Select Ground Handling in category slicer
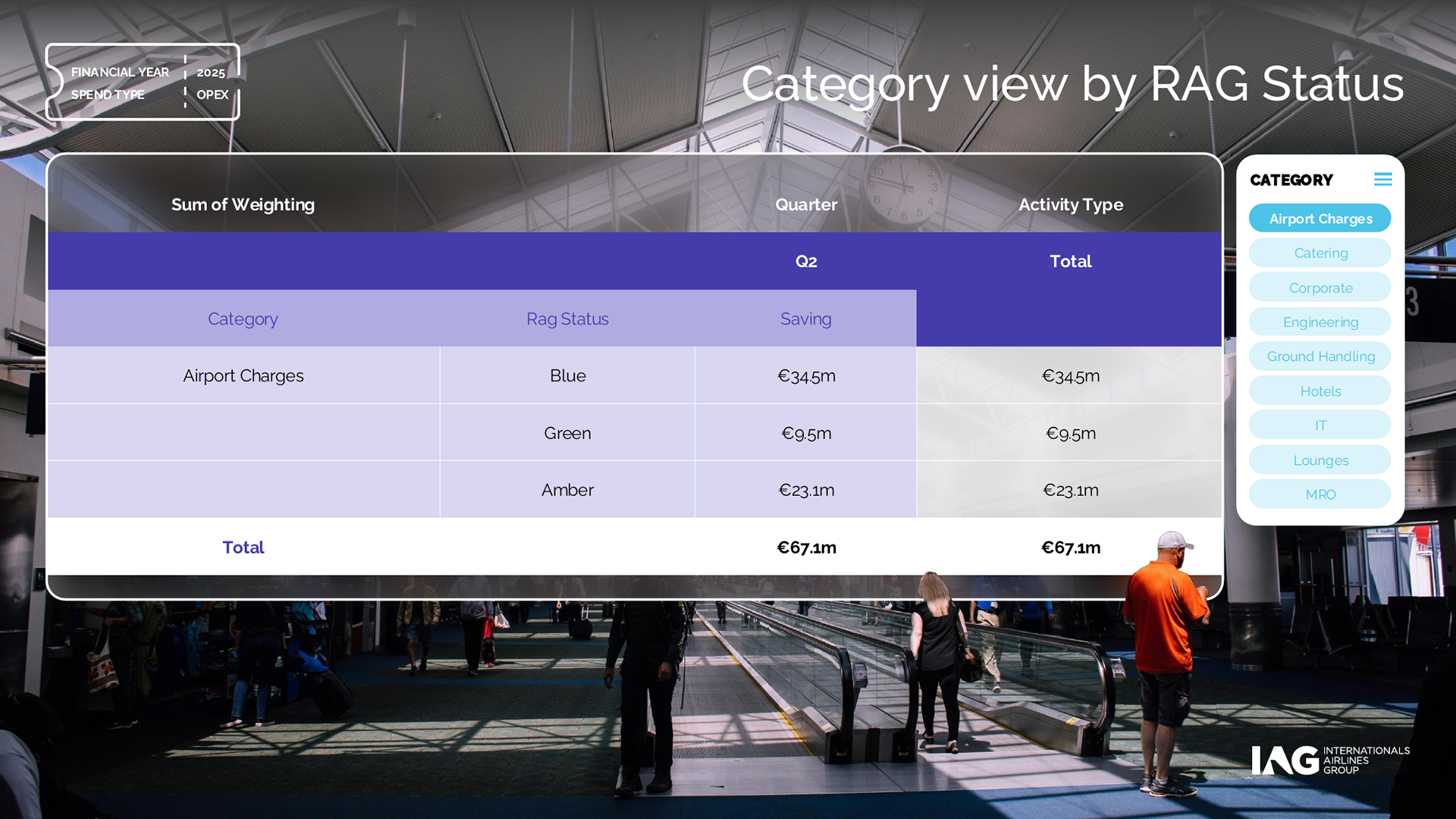Viewport: 1456px width, 819px height. (1319, 356)
